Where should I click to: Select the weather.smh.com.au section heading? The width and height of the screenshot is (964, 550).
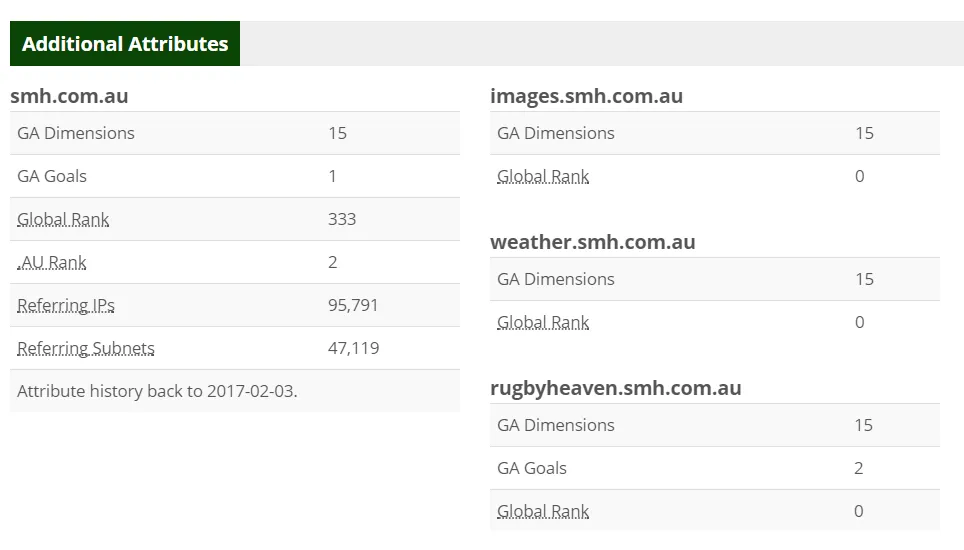tap(592, 242)
